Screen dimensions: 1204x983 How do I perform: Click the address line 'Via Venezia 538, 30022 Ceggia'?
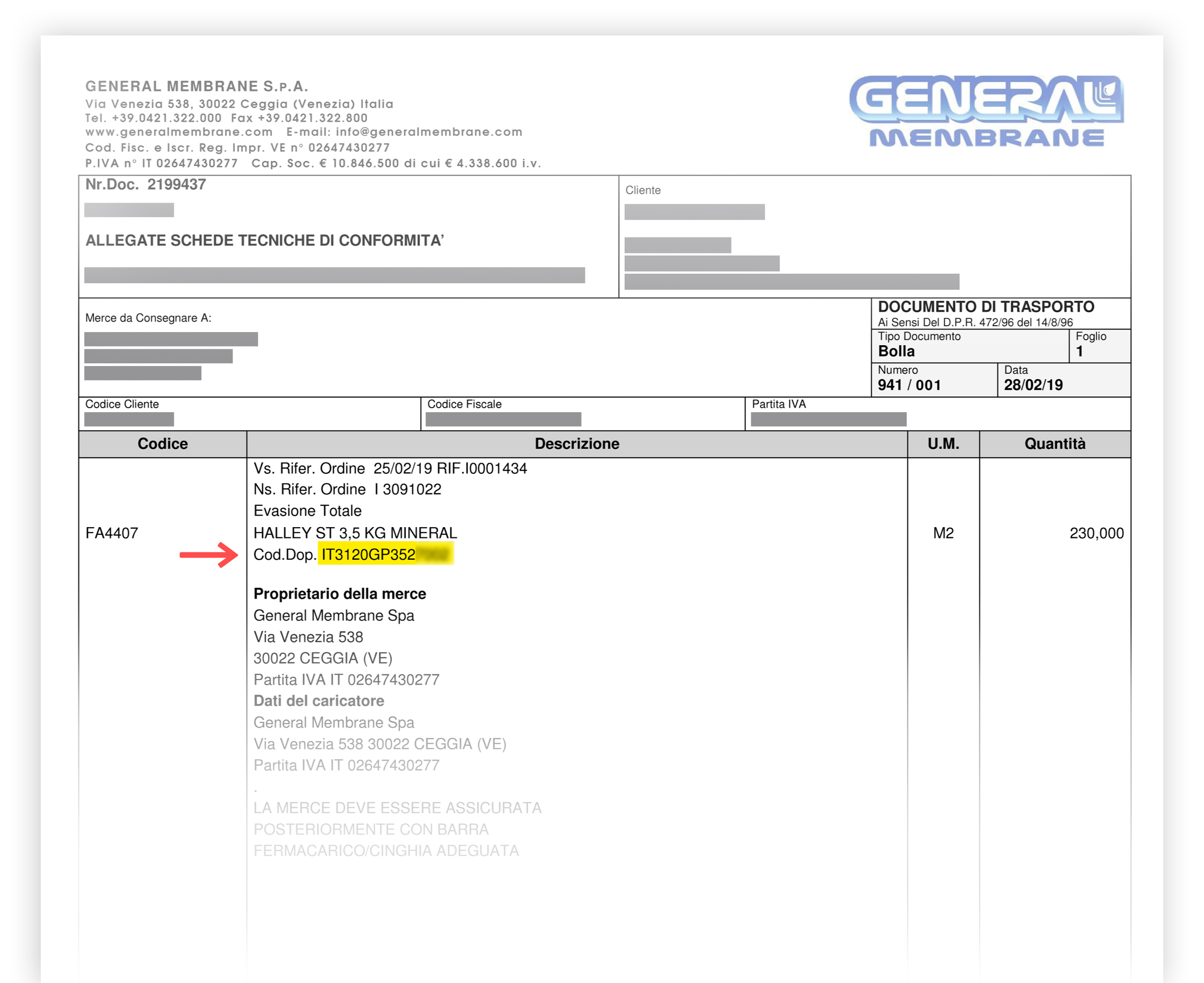pos(239,103)
